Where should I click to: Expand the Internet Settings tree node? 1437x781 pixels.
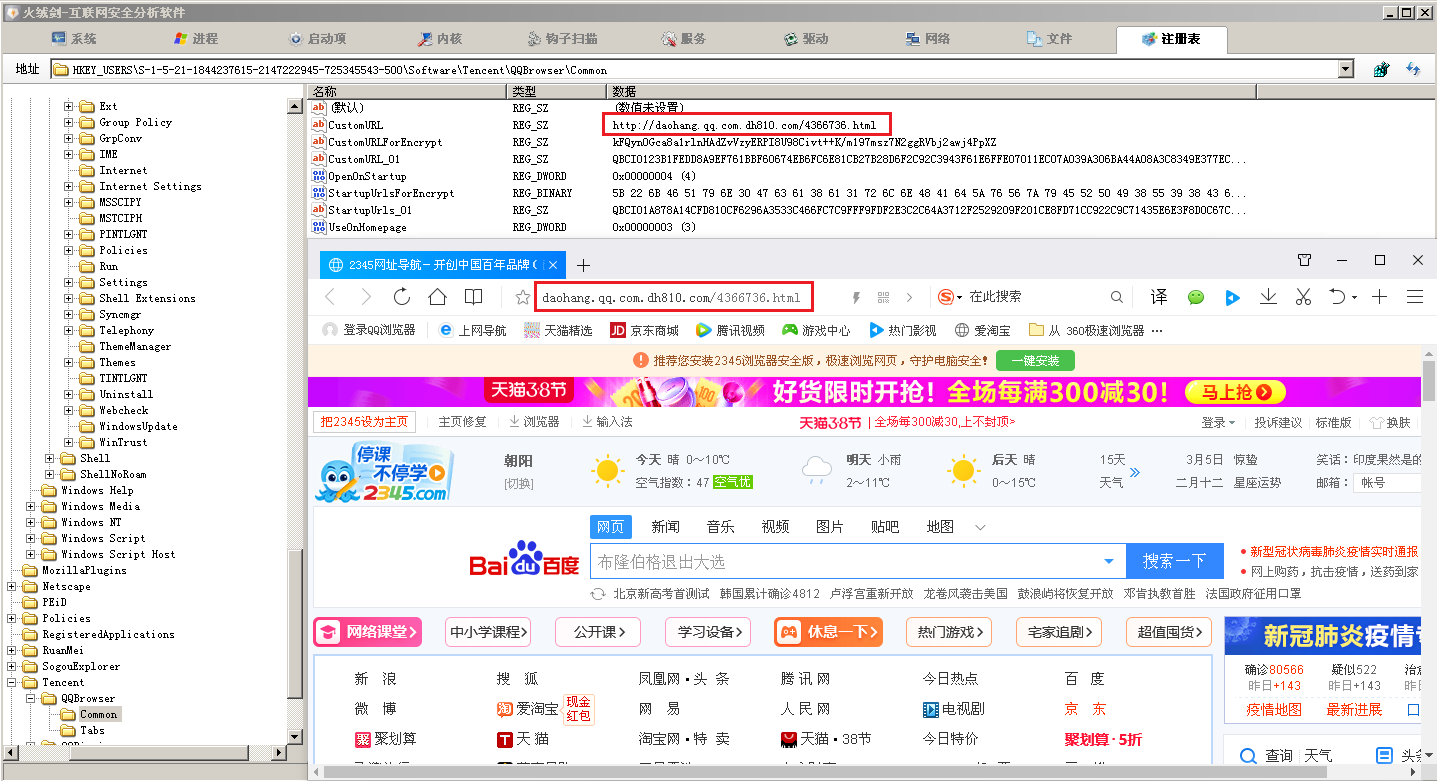point(69,186)
